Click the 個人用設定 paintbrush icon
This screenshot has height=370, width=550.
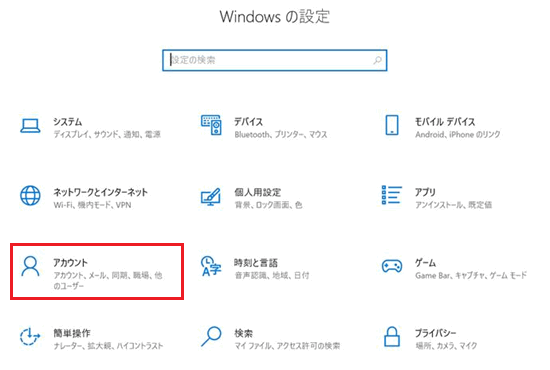point(211,197)
